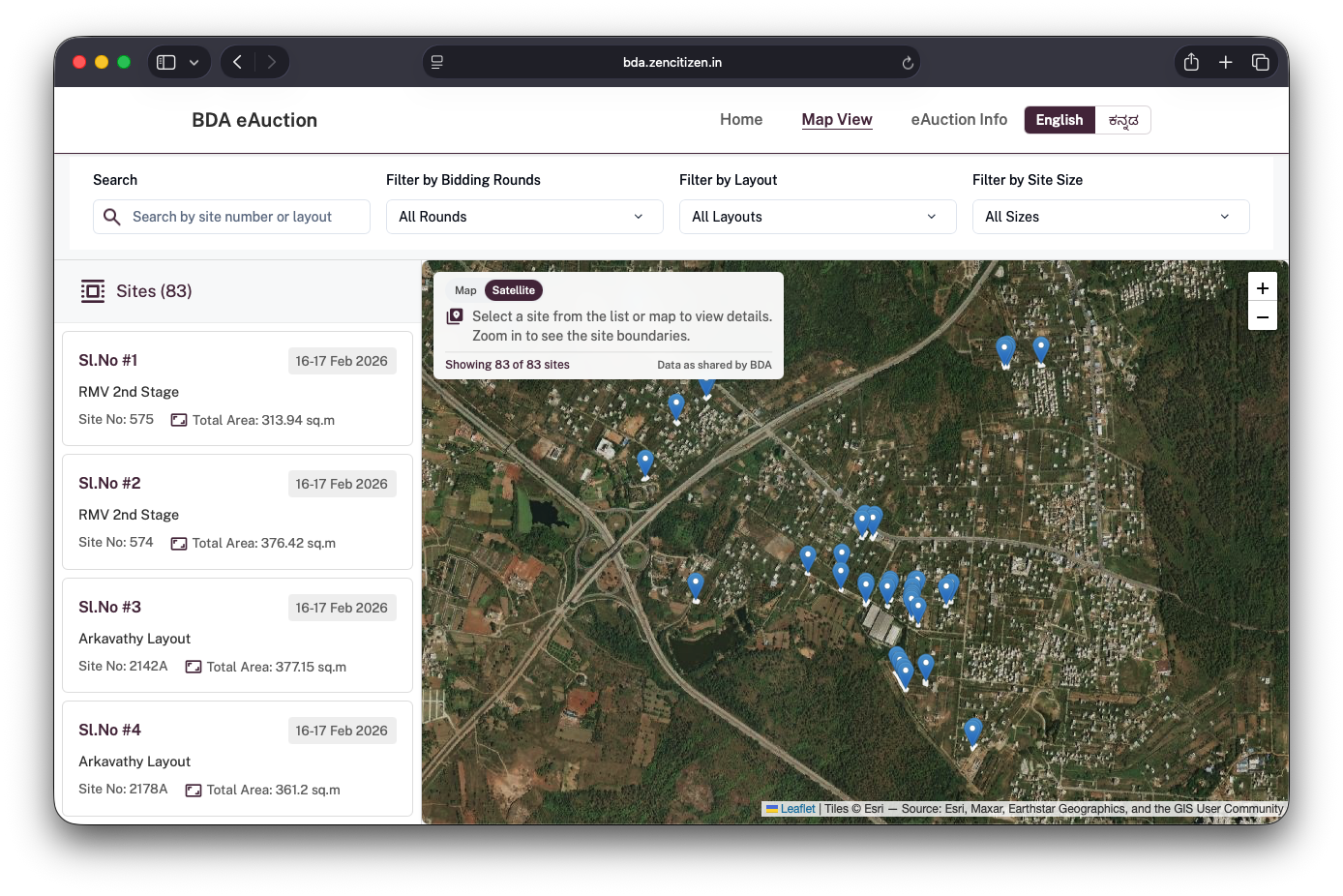Click the Safari share icon

pos(1191,62)
